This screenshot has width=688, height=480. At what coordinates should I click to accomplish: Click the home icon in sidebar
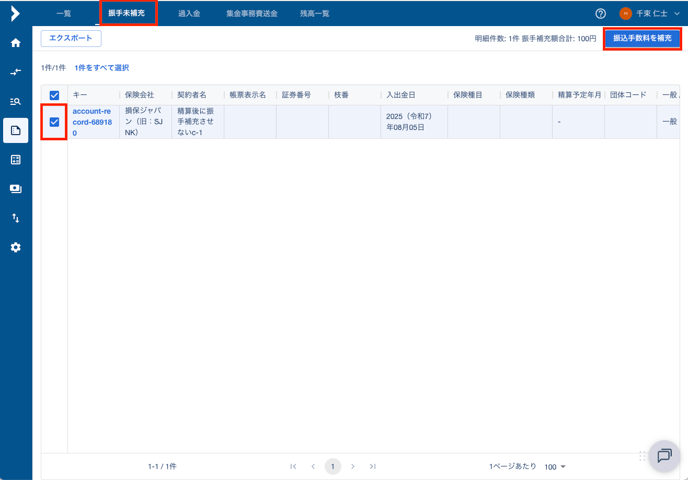pos(15,43)
